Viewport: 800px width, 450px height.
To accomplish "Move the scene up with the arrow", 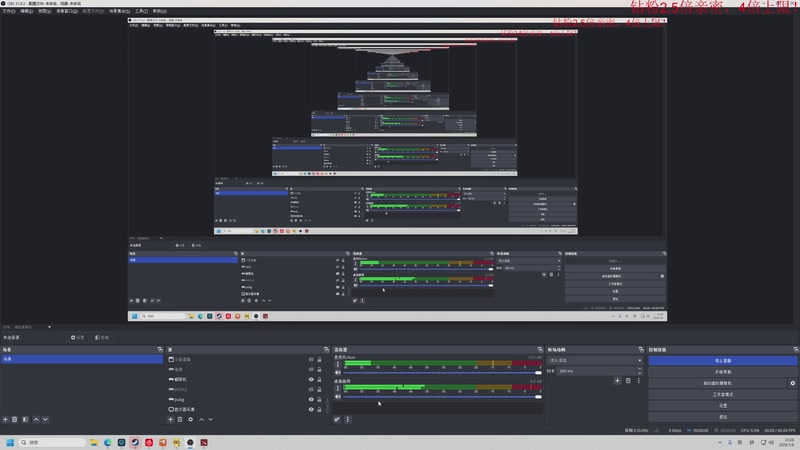I will (x=36, y=419).
